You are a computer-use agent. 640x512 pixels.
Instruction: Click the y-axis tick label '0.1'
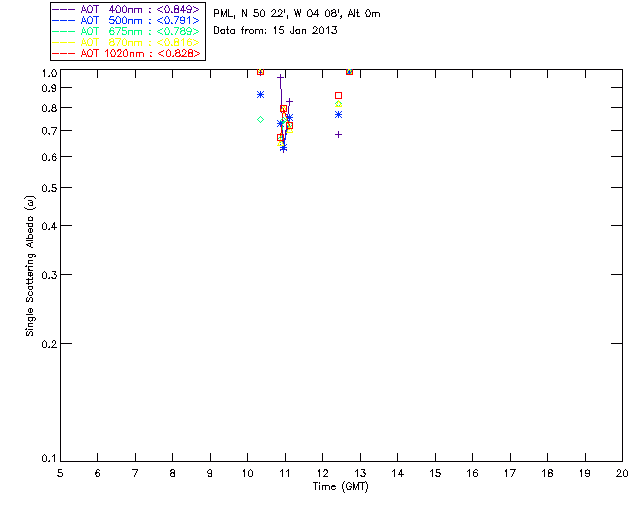[49, 459]
